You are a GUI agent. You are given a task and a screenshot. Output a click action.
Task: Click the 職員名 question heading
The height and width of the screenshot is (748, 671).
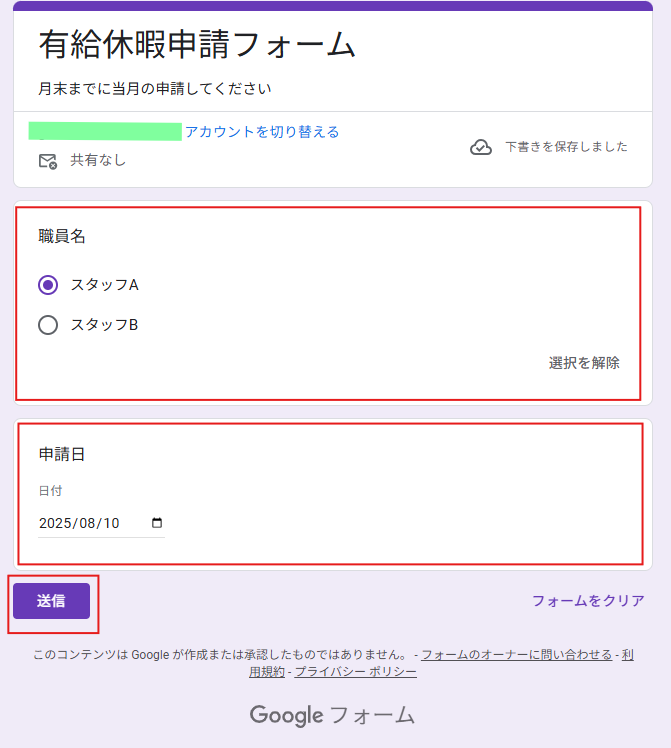coord(62,236)
